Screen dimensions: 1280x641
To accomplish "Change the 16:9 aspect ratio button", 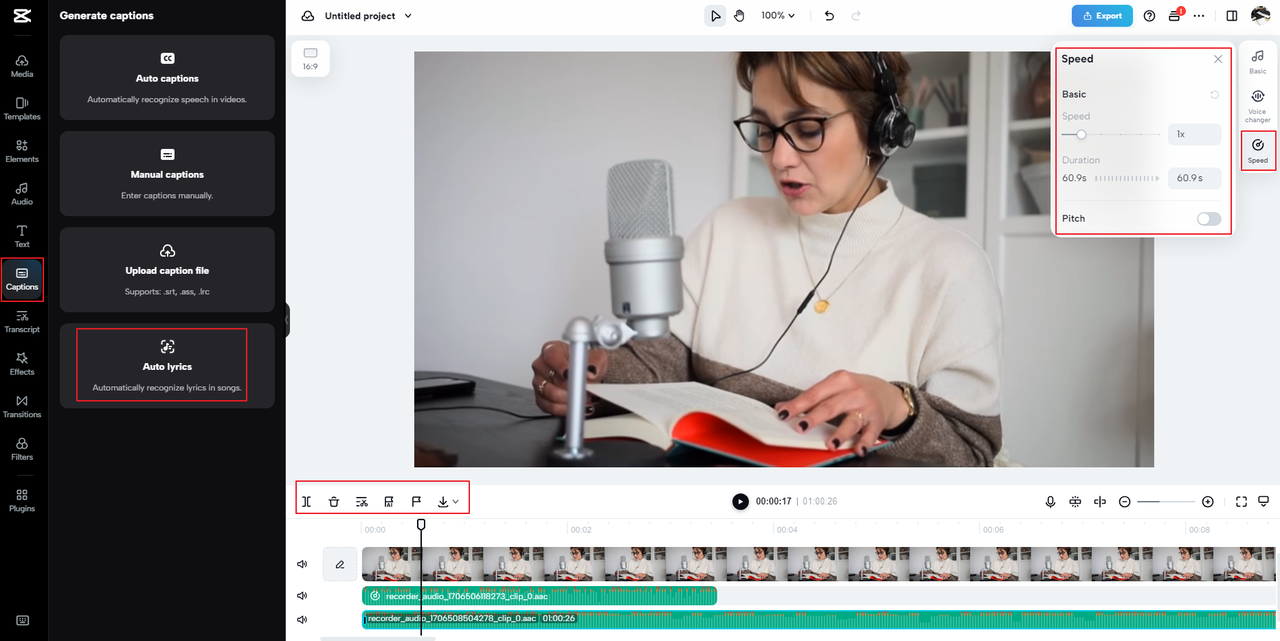I will click(x=310, y=58).
